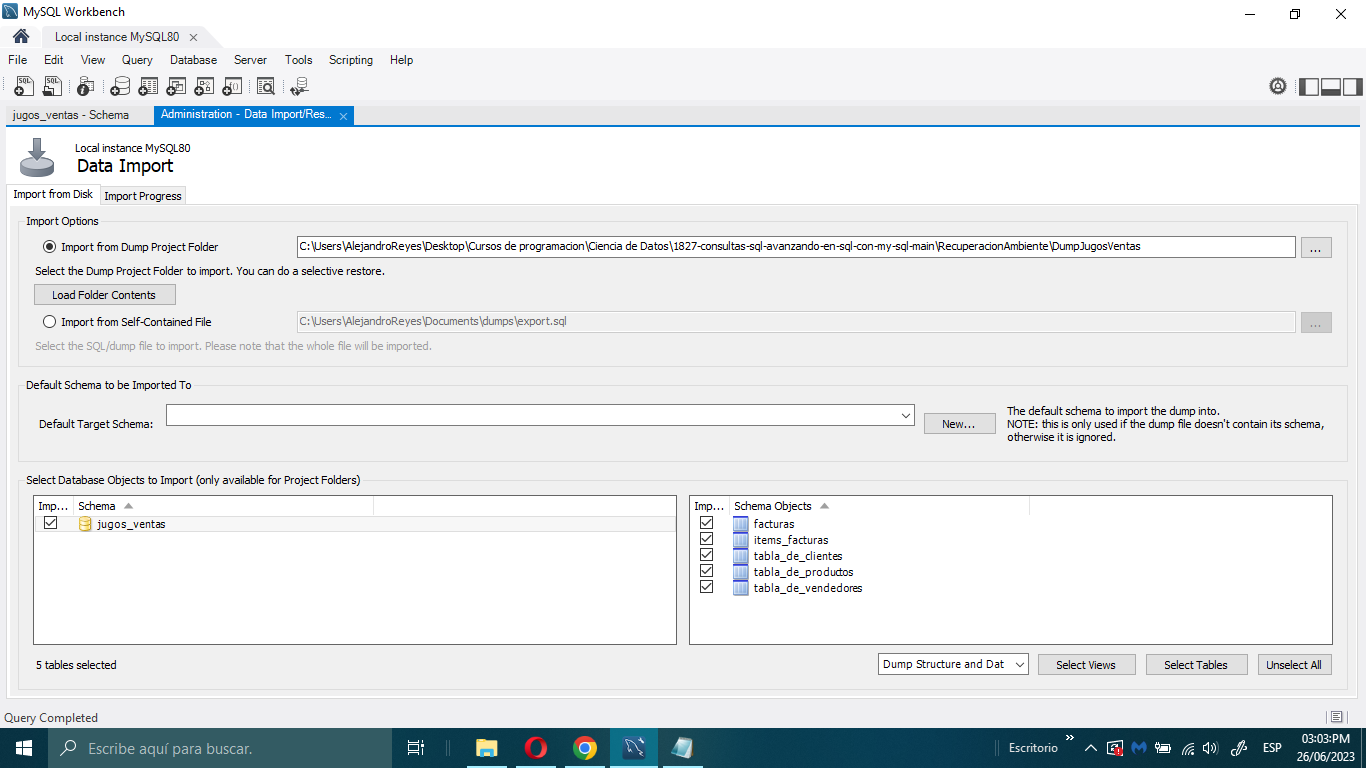Click the dump project folder path field
This screenshot has height=768, width=1366.
796,246
